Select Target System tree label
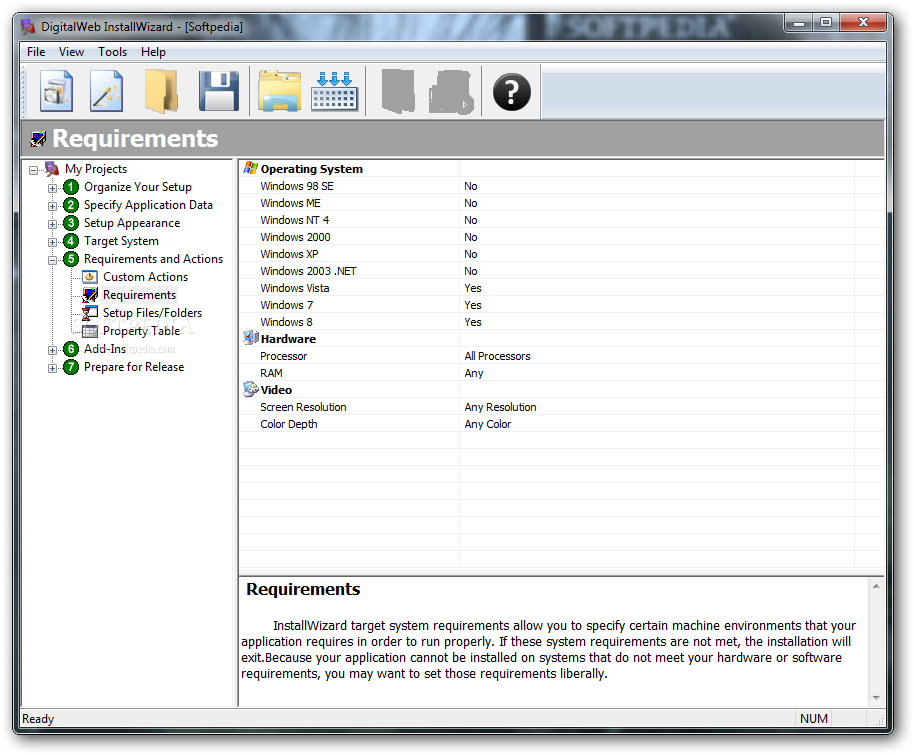 pyautogui.click(x=121, y=241)
